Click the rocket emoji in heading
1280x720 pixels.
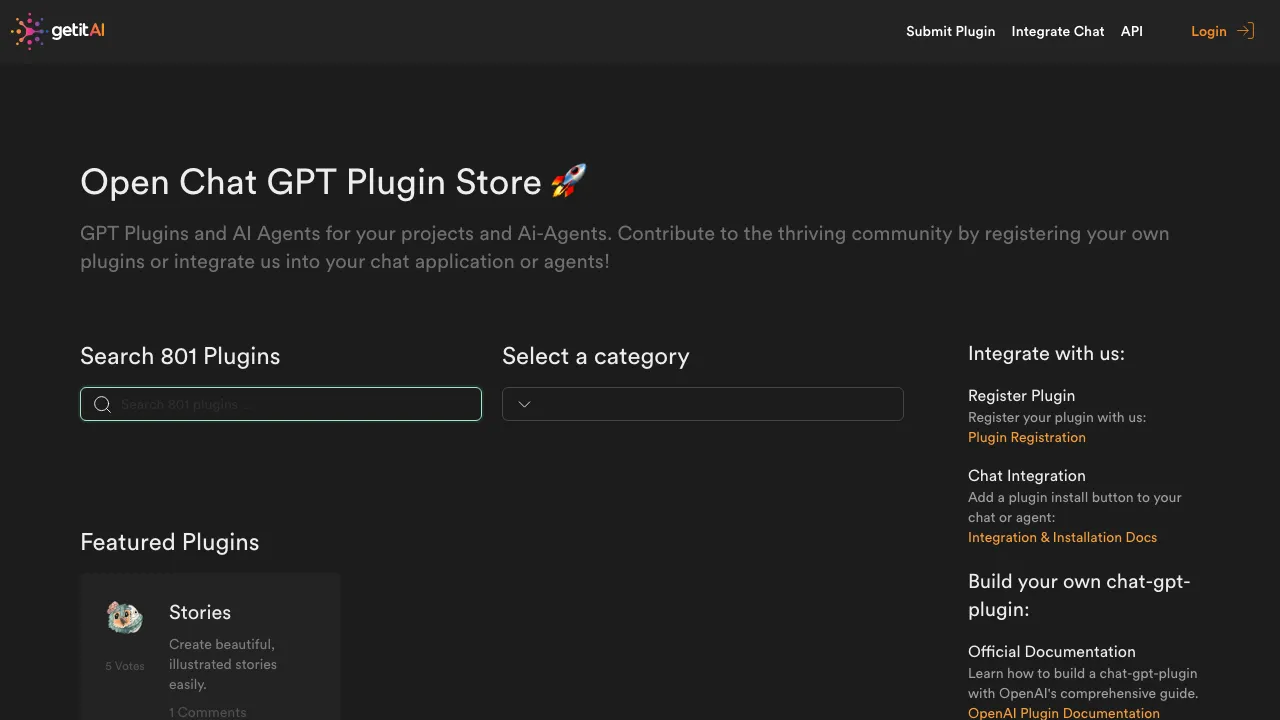568,181
